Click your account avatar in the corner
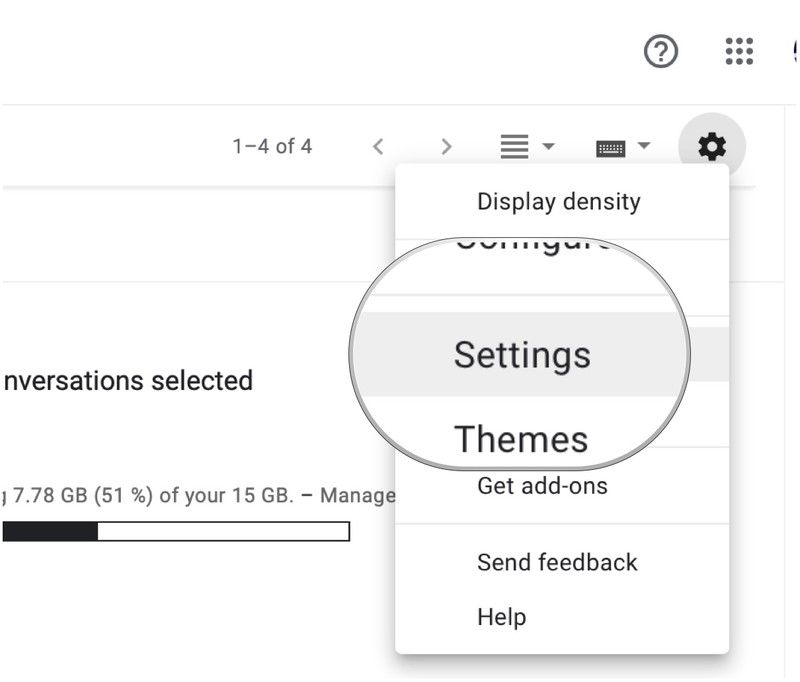 [x=795, y=48]
